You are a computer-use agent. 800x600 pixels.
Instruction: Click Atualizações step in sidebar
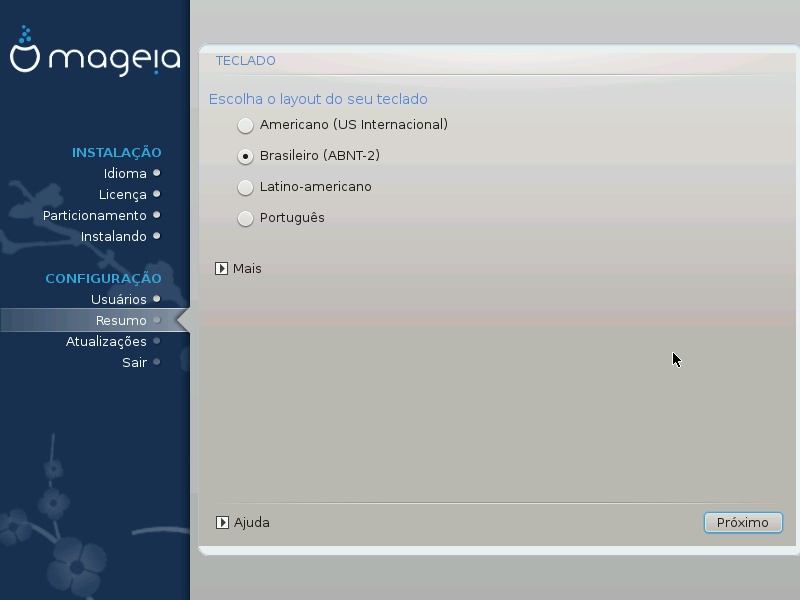(x=106, y=341)
